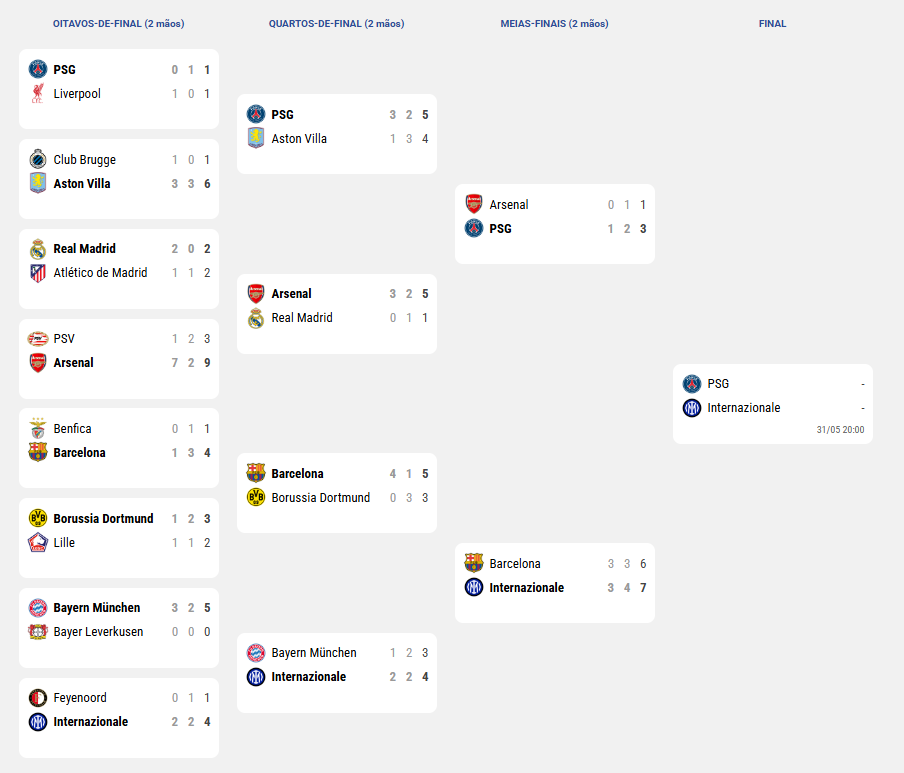This screenshot has width=904, height=773.
Task: Click the Internazionale logo in the final card
Action: click(x=692, y=408)
